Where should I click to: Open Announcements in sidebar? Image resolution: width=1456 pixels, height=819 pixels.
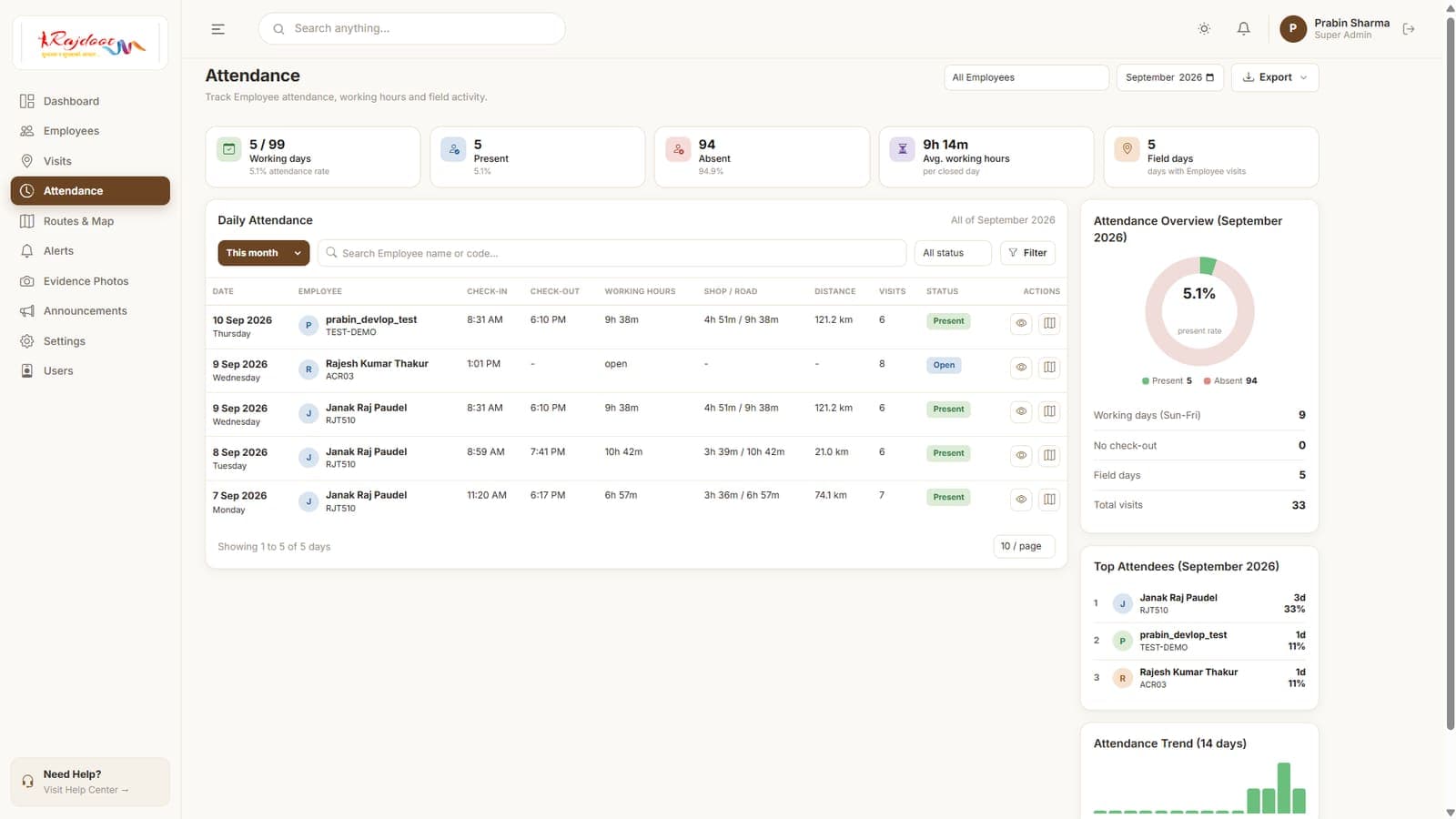click(x=90, y=311)
